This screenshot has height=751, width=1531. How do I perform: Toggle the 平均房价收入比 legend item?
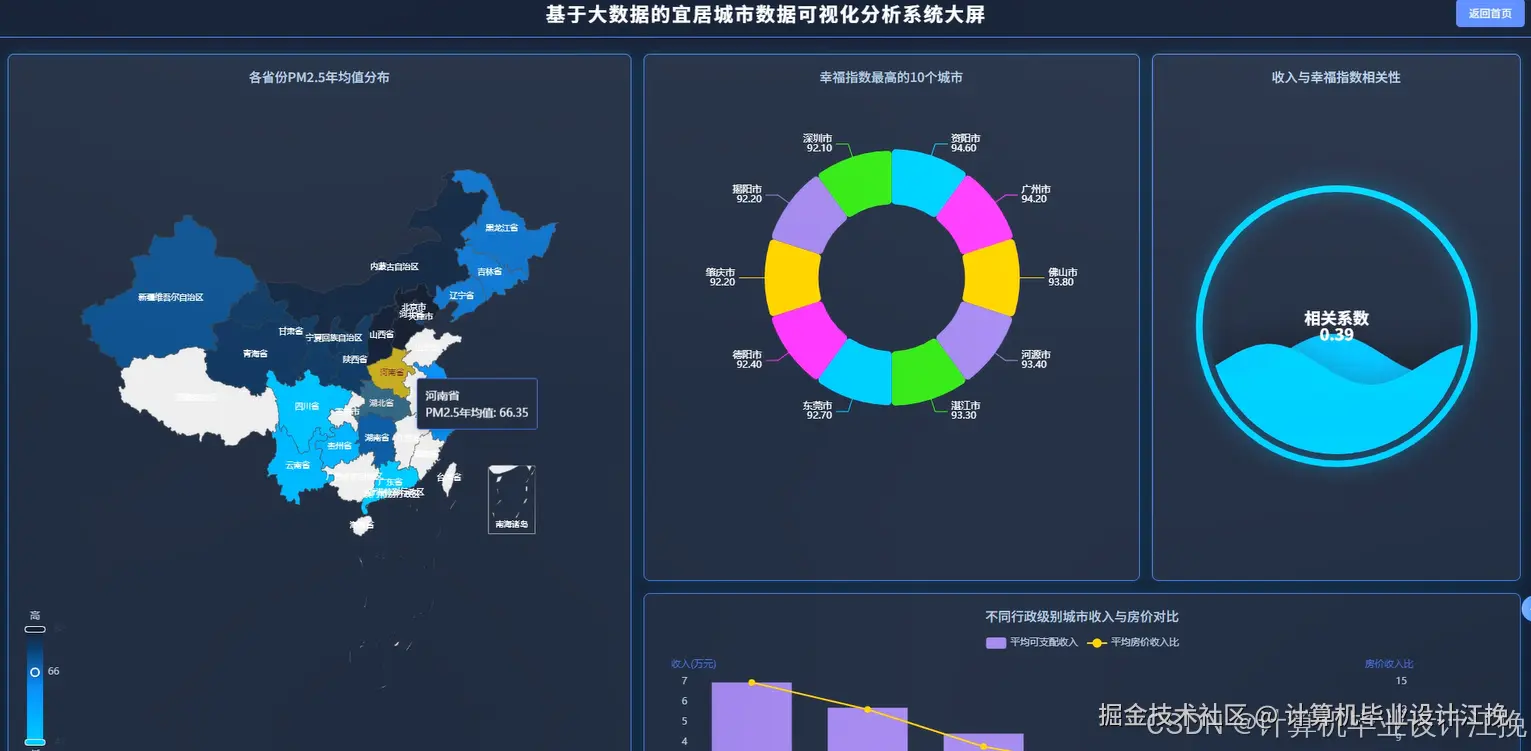tap(1133, 642)
